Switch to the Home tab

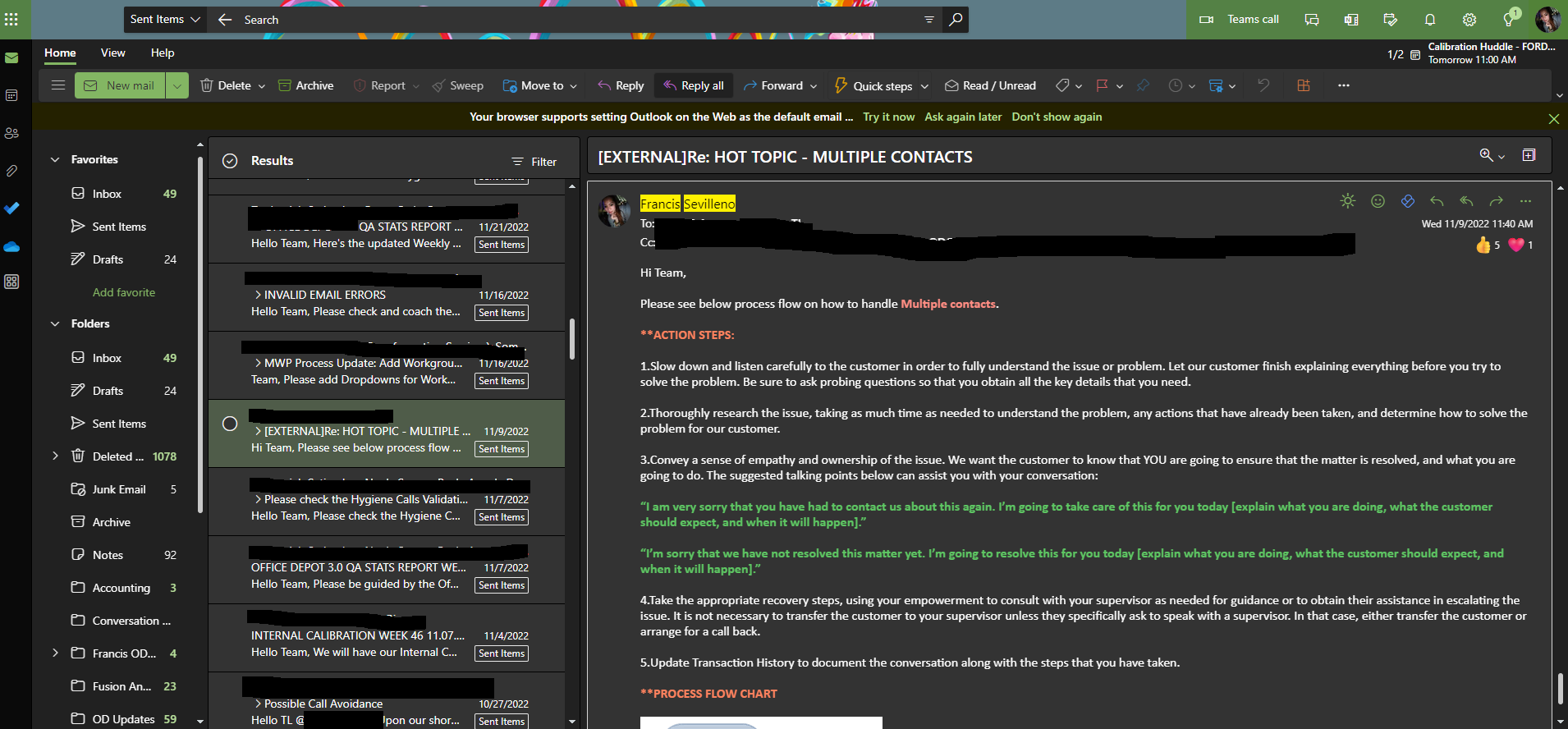coord(60,53)
